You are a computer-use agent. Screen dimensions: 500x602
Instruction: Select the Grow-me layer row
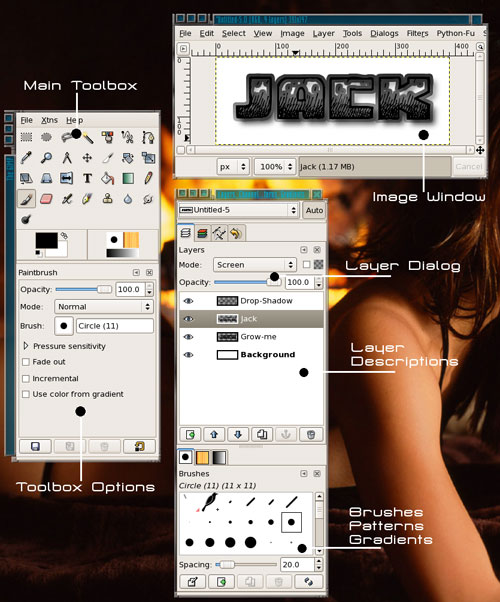point(252,337)
